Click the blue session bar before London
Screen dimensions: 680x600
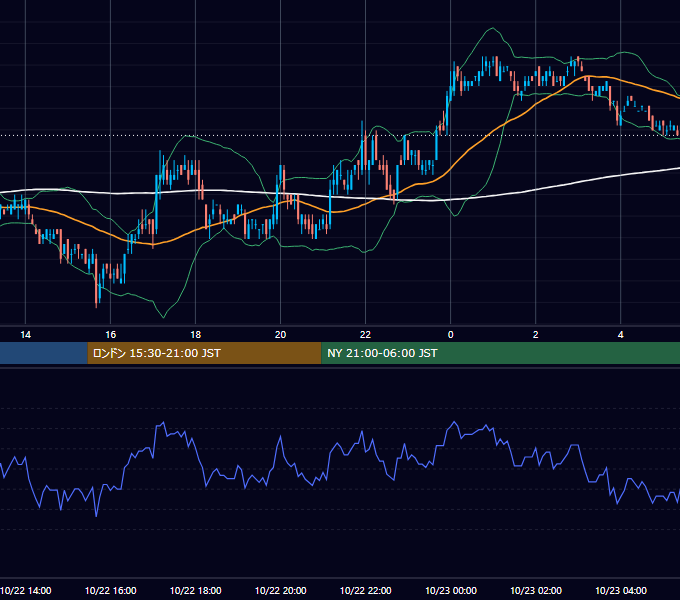click(44, 353)
